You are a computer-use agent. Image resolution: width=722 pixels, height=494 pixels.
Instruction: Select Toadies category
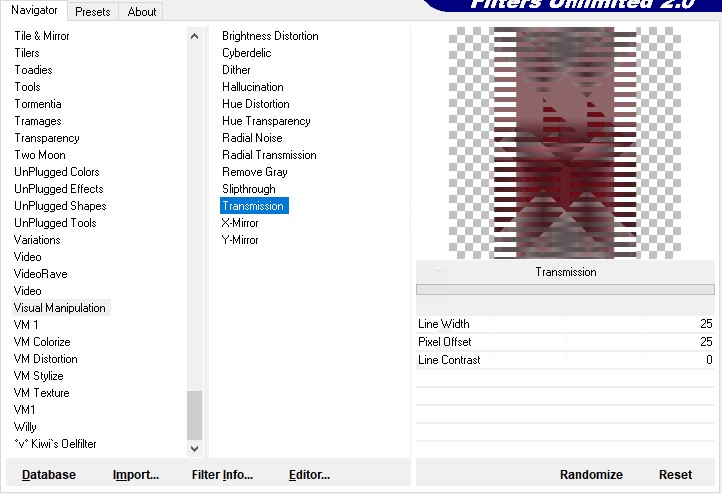tap(33, 70)
